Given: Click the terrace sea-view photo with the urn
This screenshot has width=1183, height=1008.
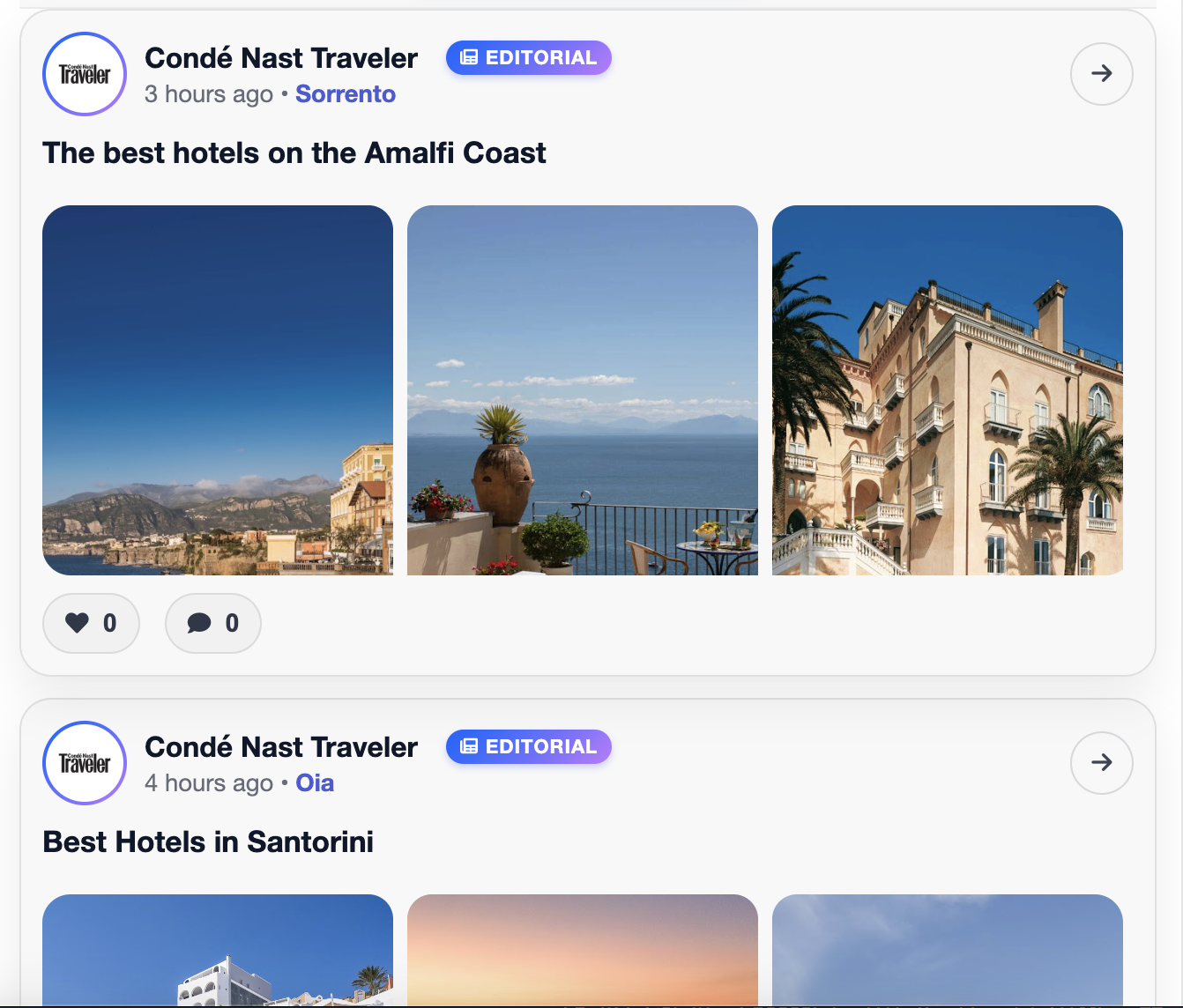Looking at the screenshot, I should point(582,390).
